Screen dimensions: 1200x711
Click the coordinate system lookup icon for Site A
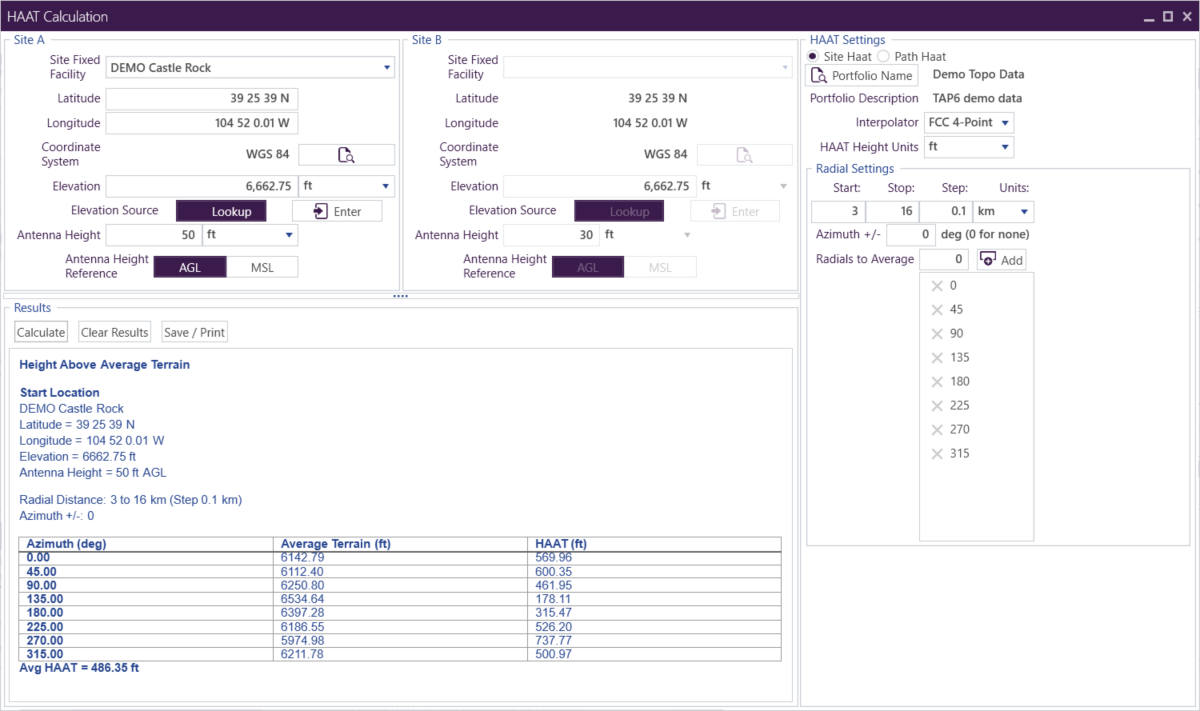point(346,155)
